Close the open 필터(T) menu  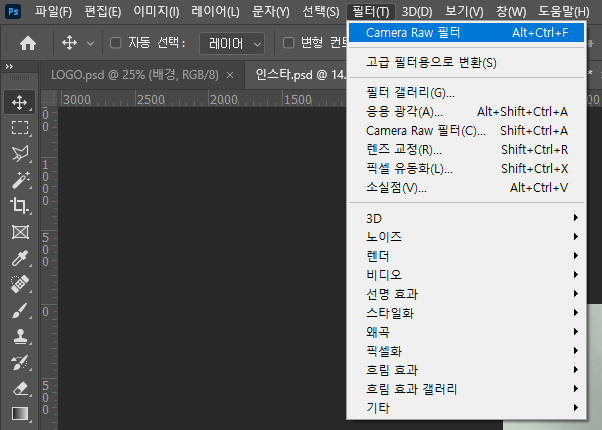tap(371, 12)
